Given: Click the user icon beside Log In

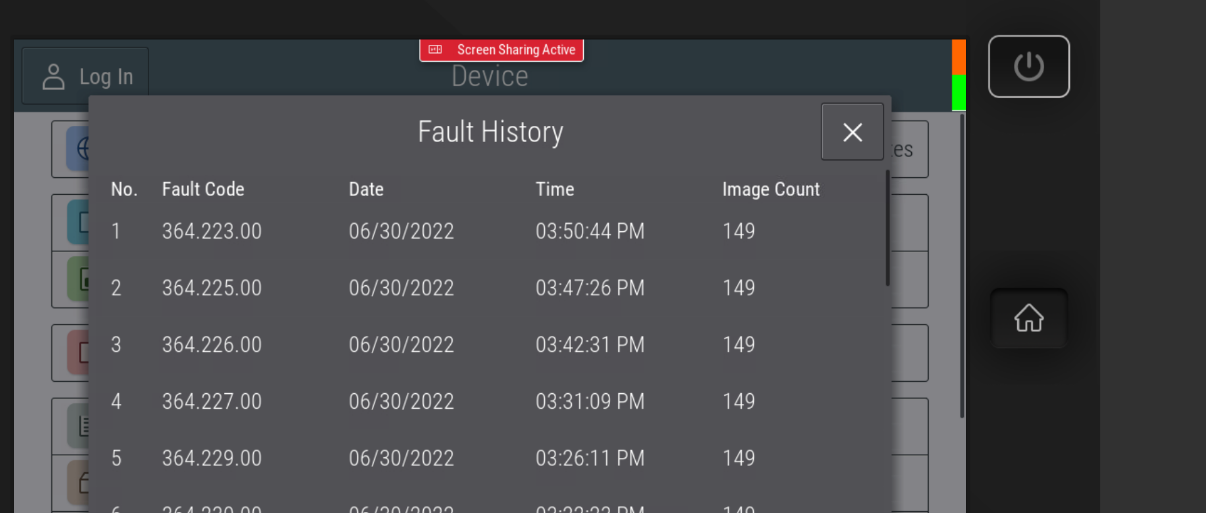Looking at the screenshot, I should [54, 77].
